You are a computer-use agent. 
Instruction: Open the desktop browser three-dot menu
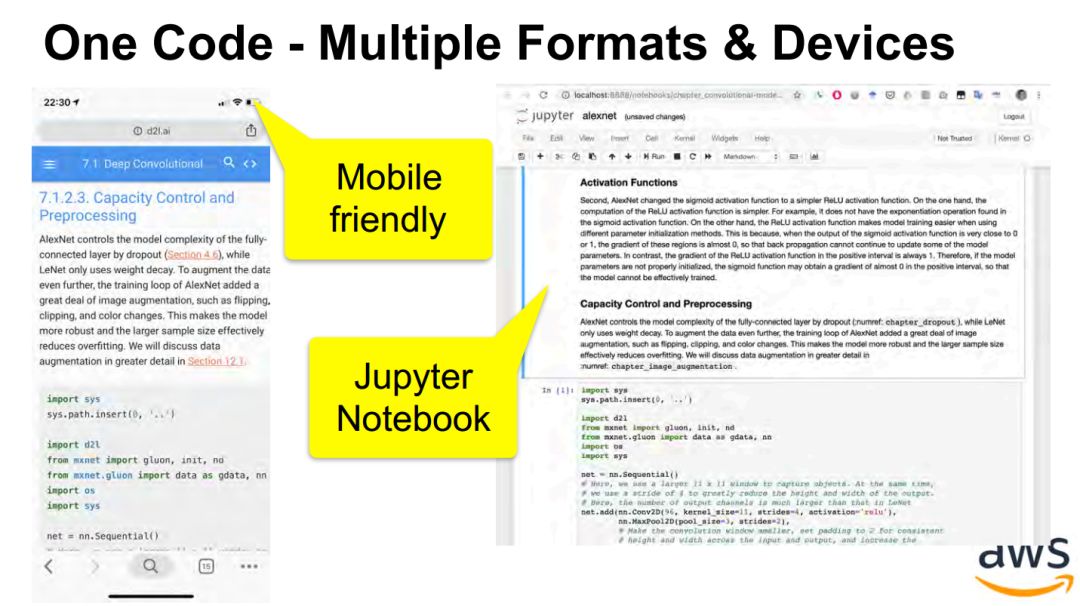[1039, 95]
